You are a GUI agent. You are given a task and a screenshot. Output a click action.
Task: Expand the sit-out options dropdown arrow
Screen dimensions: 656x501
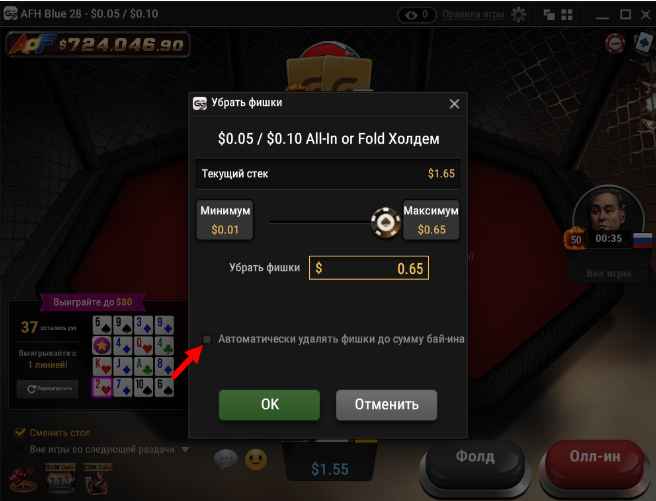(185, 450)
